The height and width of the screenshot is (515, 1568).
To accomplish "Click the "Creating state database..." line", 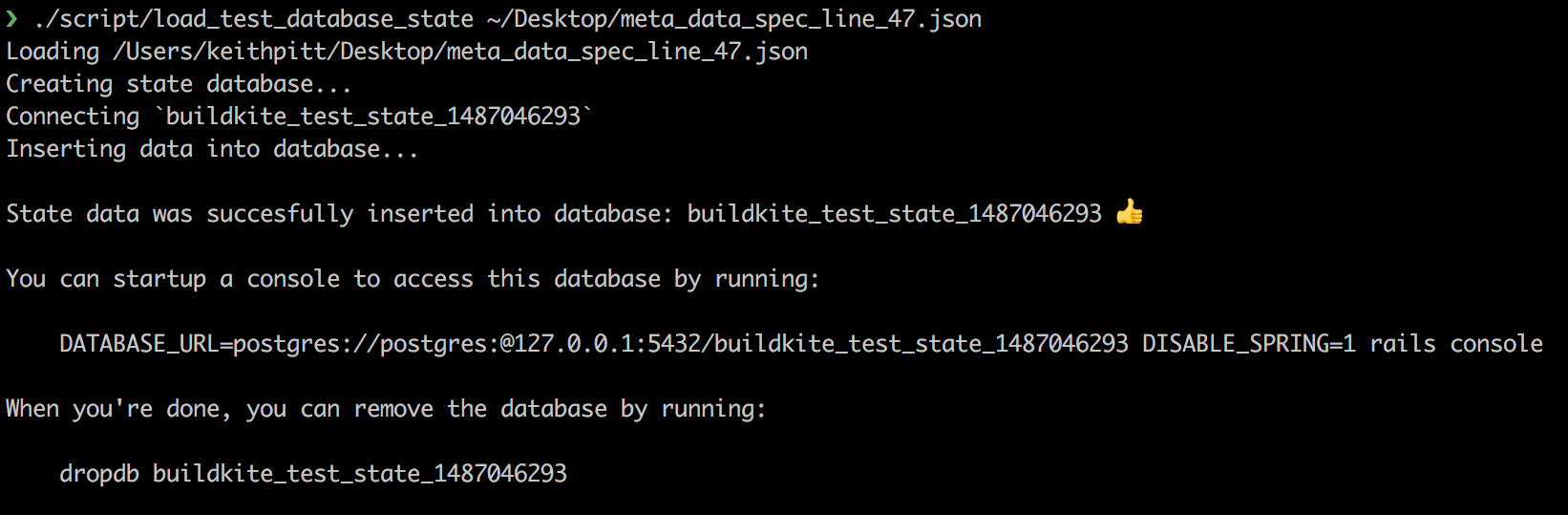I will [179, 84].
